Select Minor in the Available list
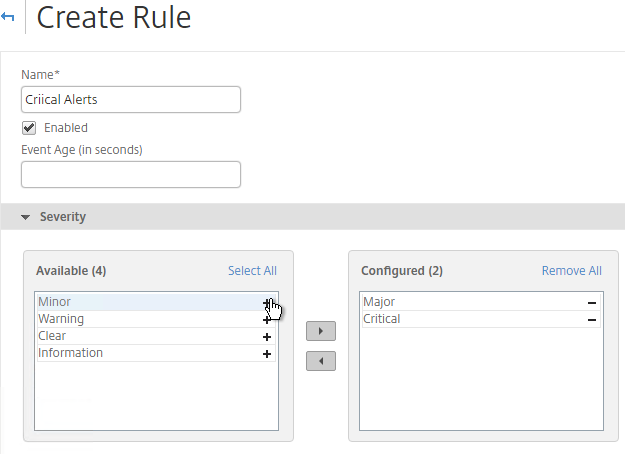This screenshot has width=625, height=454. 156,302
